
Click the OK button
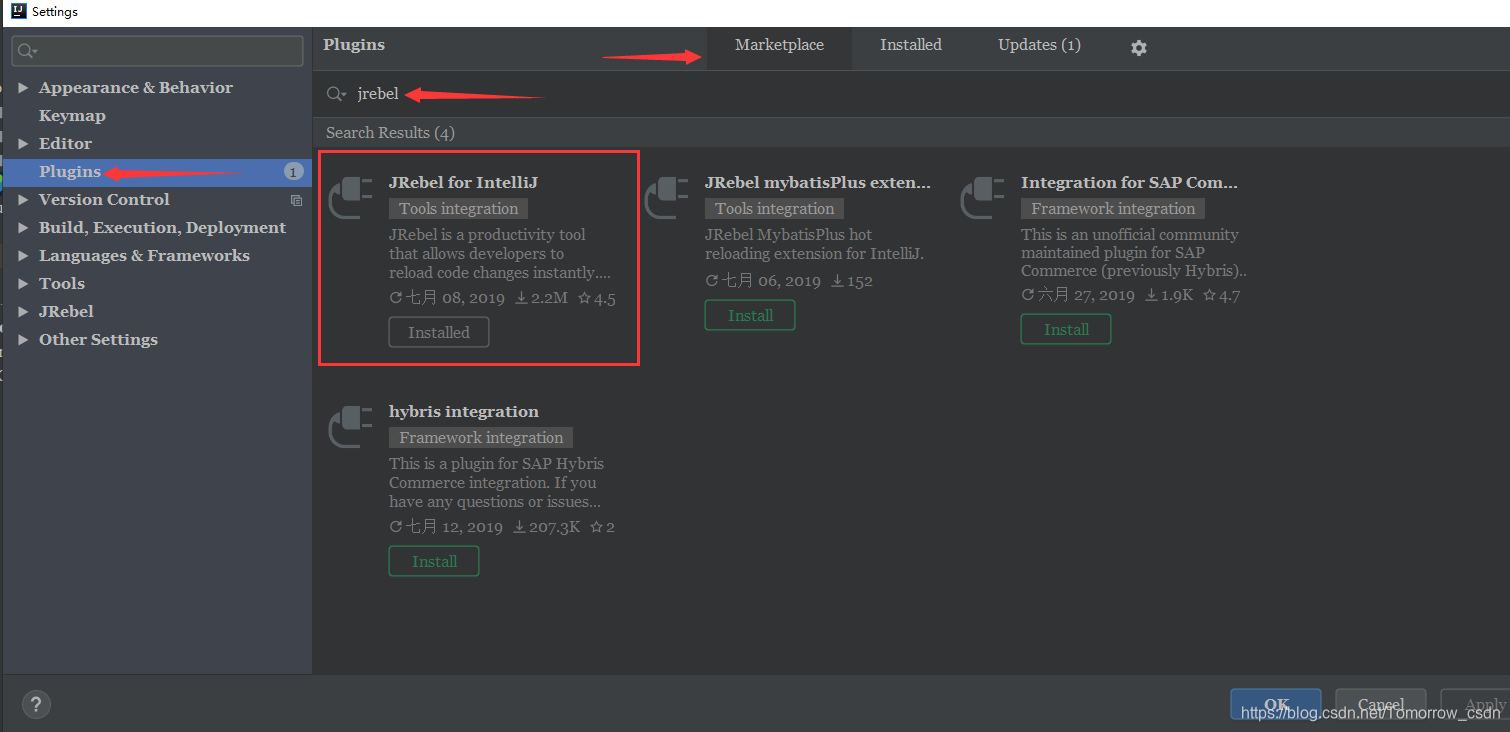click(x=1276, y=704)
